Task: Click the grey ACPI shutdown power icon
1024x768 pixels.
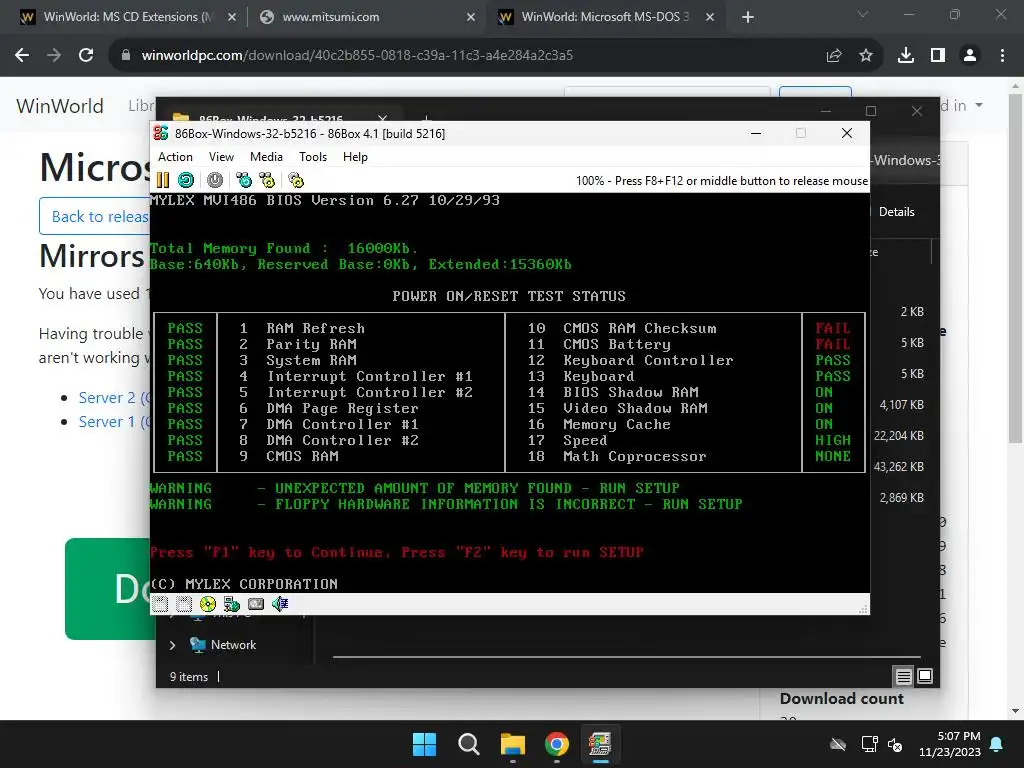Action: pyautogui.click(x=215, y=180)
